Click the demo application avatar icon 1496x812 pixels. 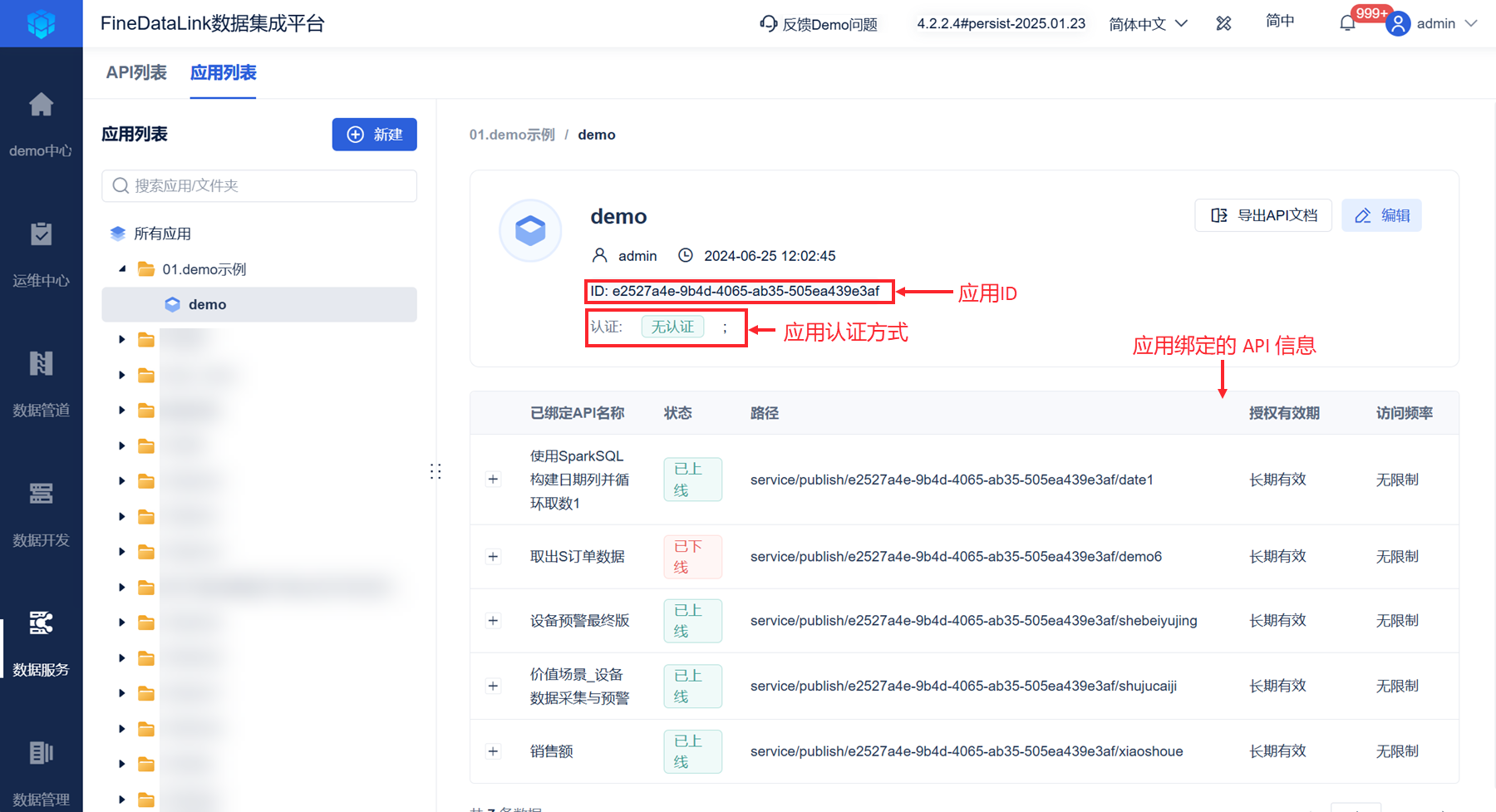click(530, 230)
